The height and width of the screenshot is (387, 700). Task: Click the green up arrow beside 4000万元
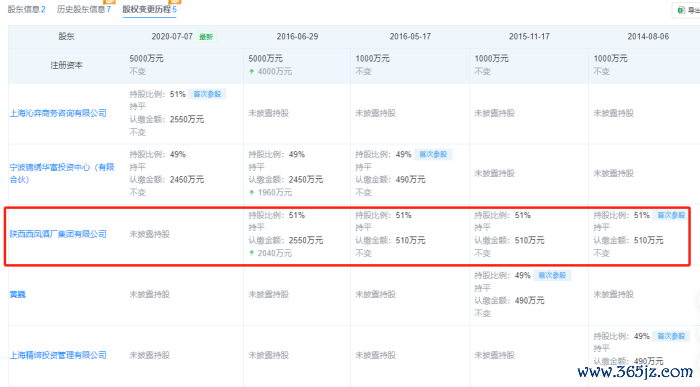pos(252,71)
